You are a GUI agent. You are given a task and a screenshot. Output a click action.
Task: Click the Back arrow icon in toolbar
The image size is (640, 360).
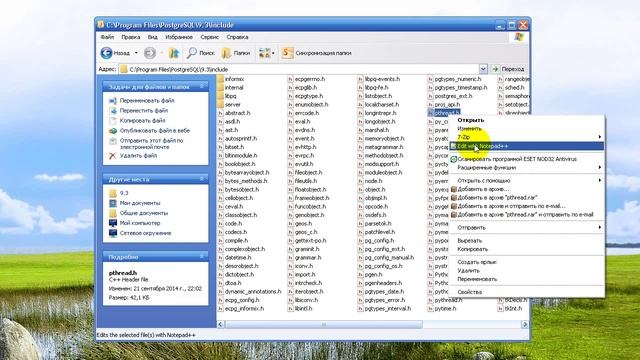click(x=107, y=53)
